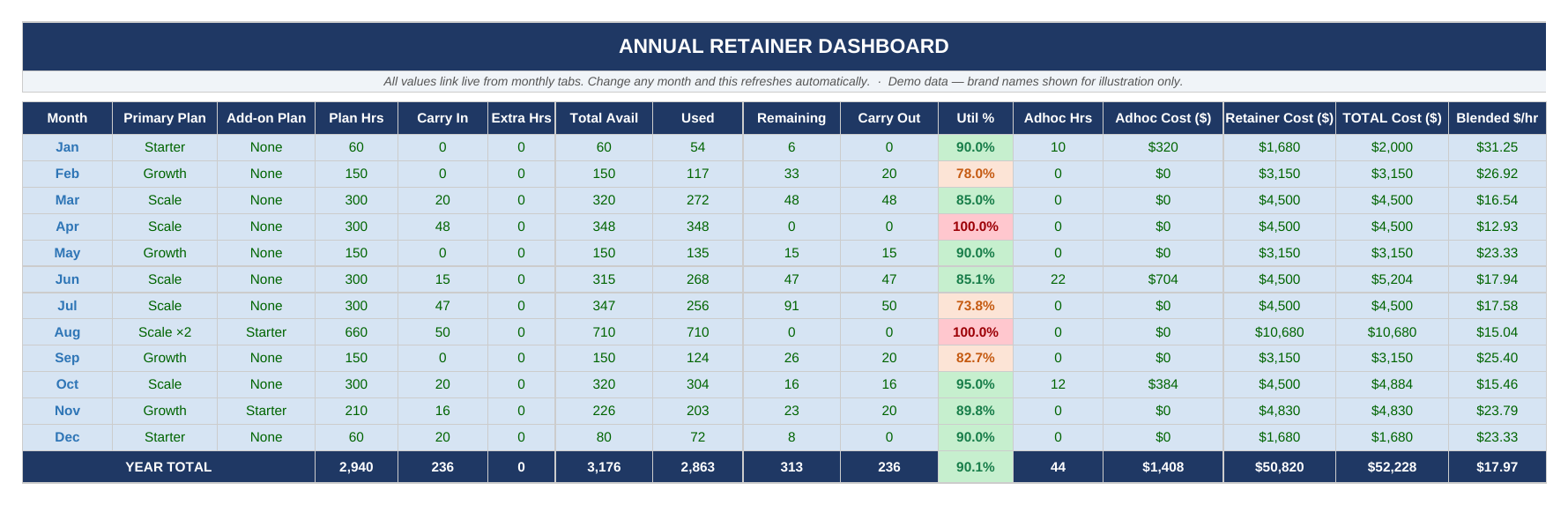The height and width of the screenshot is (505, 1568).
Task: Click the ANNUAL RETAINER DASHBOARD title
Action: coord(784,46)
